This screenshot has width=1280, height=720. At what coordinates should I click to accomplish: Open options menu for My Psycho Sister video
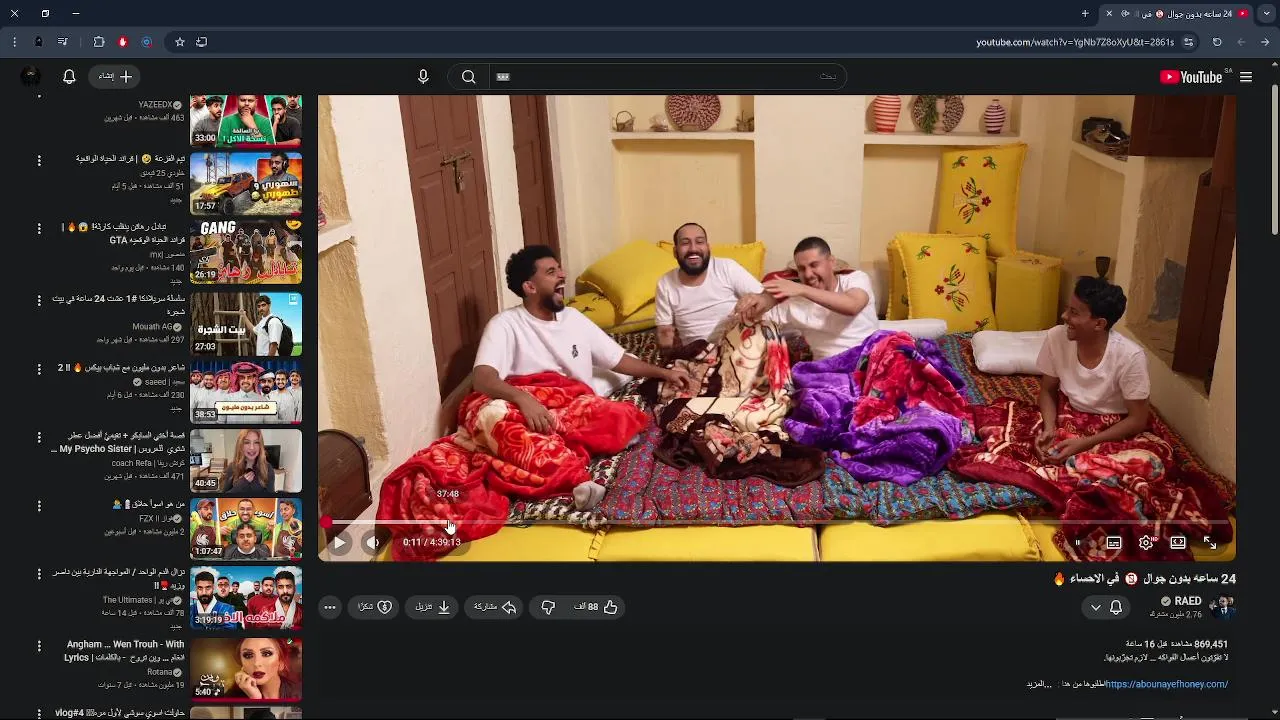pyautogui.click(x=39, y=438)
